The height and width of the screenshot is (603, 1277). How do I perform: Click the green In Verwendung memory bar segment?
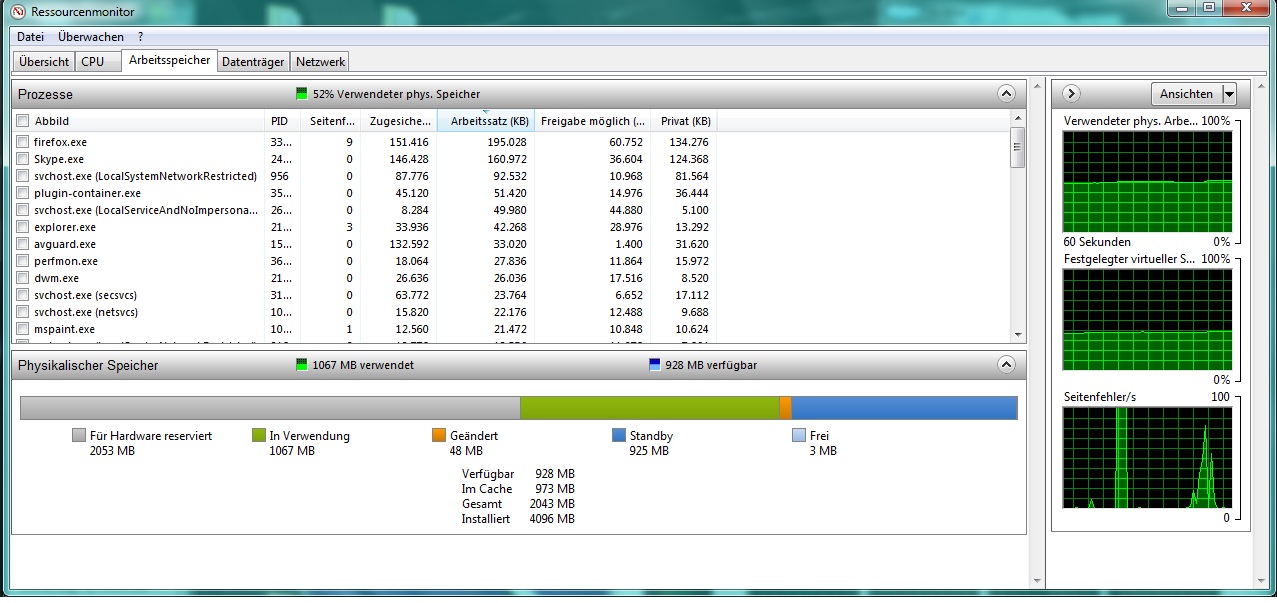[x=650, y=408]
